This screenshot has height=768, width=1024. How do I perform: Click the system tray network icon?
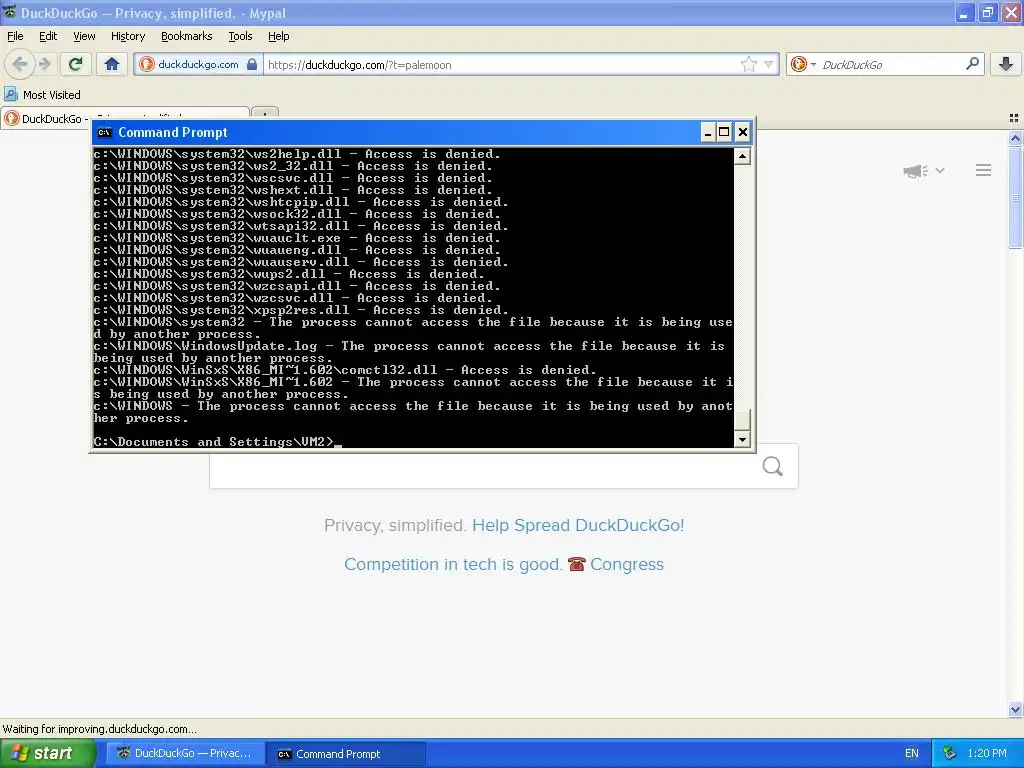tap(950, 754)
